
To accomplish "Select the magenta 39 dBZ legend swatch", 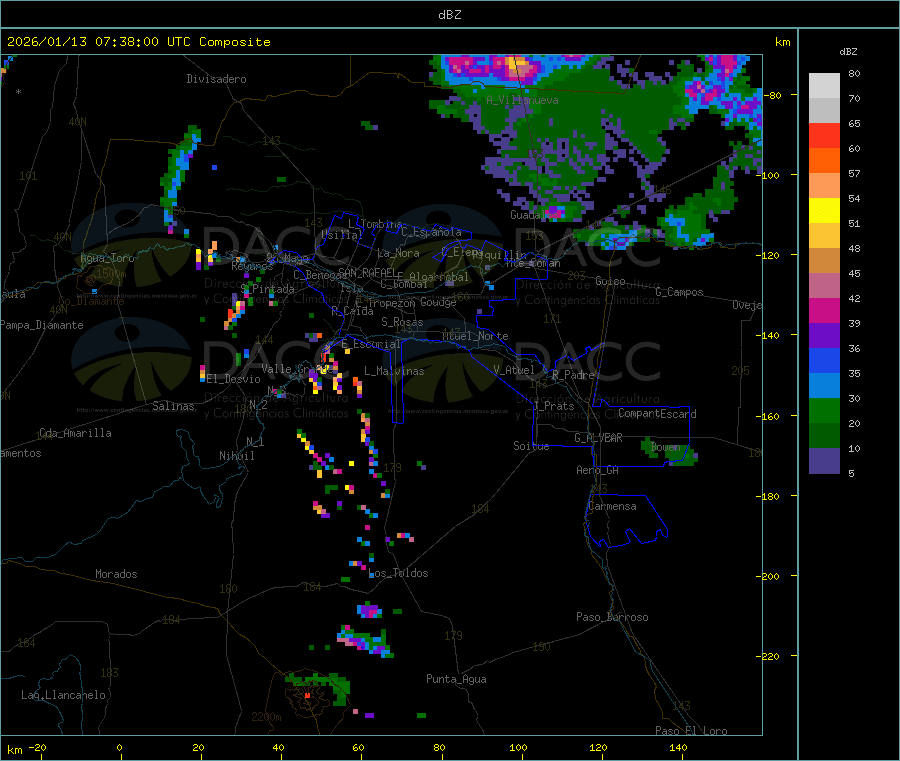I will pos(824,310).
